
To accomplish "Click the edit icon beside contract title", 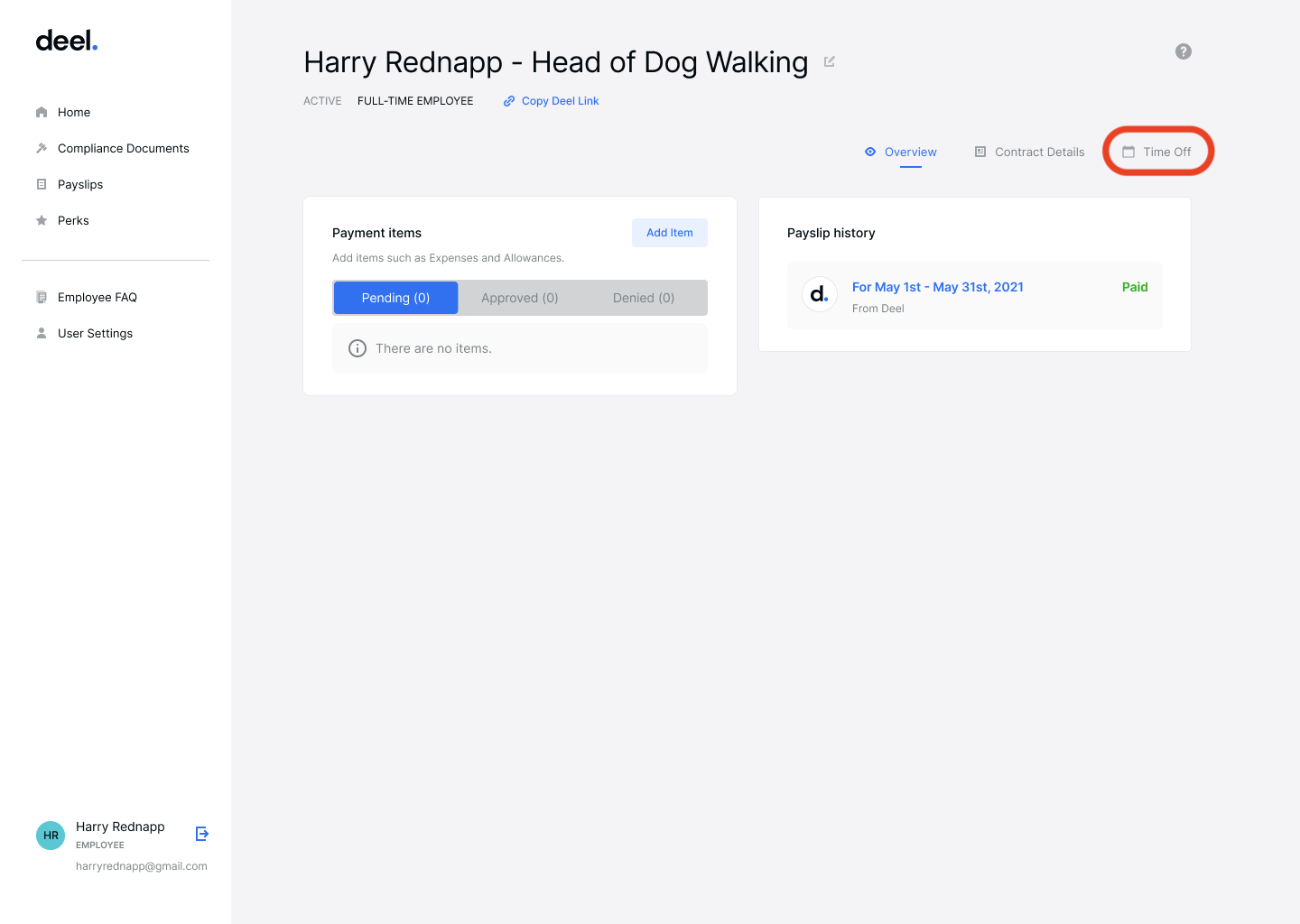I will coord(830,61).
